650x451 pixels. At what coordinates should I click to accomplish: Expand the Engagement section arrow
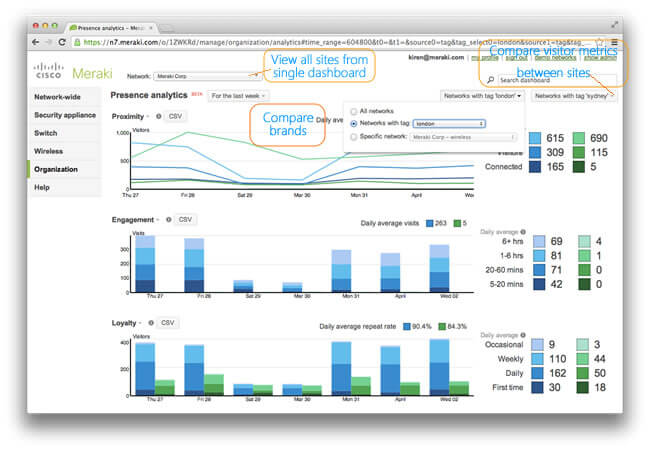158,220
